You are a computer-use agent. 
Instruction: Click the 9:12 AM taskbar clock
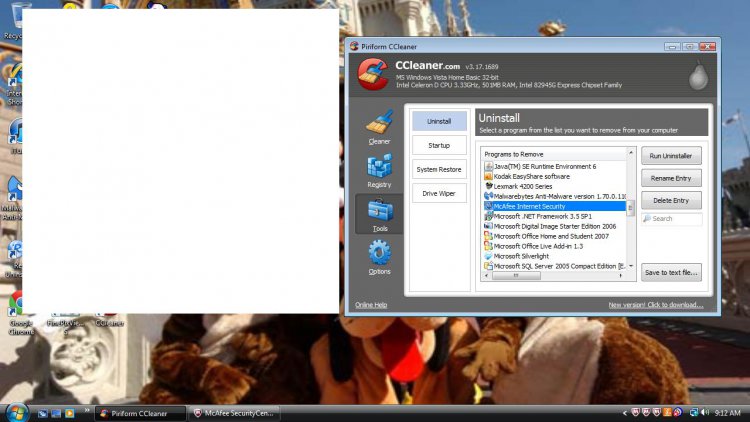[727, 413]
